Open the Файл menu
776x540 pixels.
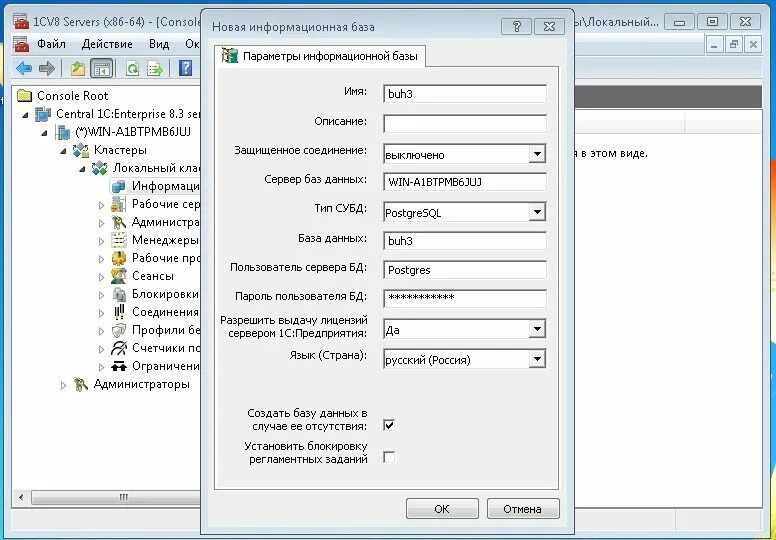coord(51,44)
